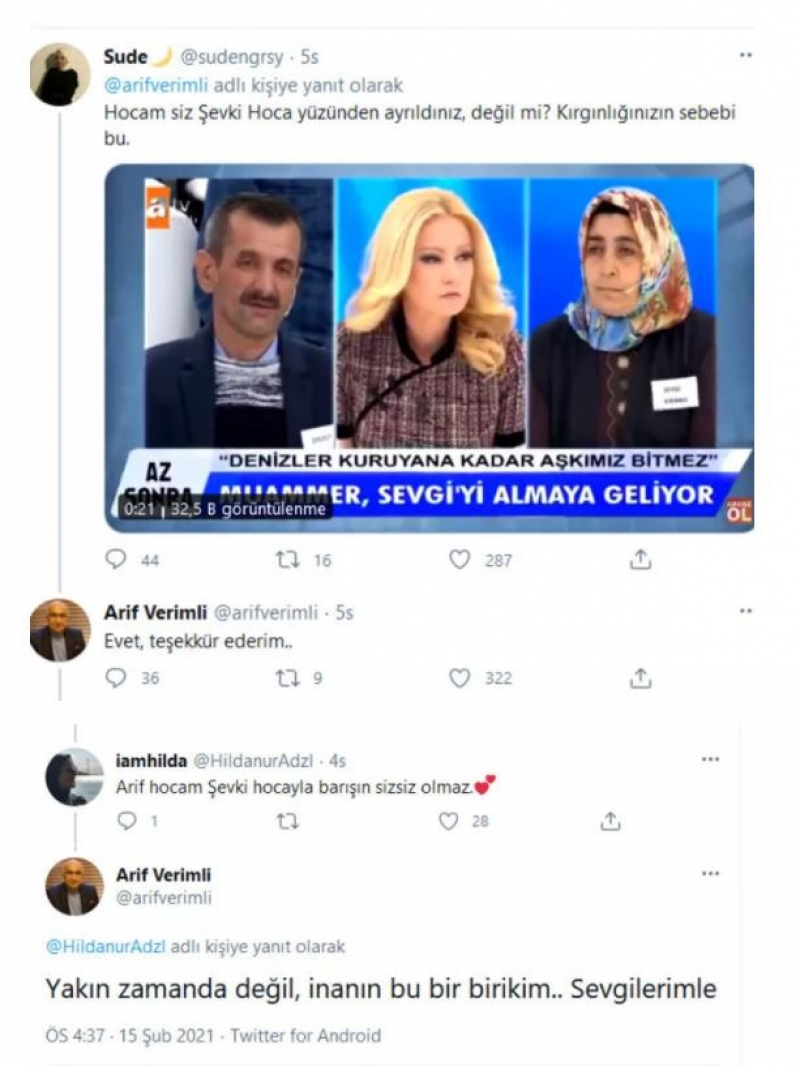Open Sude's profile picture
Screen dimensions: 800x1066
tap(59, 74)
